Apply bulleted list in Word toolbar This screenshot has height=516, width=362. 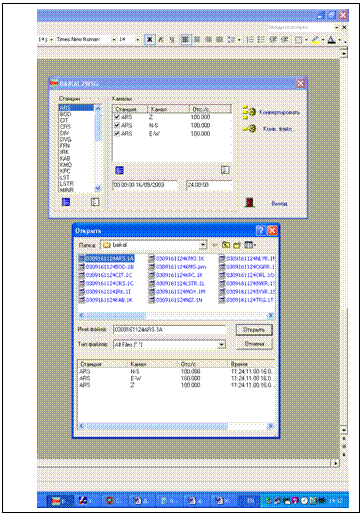tap(261, 40)
